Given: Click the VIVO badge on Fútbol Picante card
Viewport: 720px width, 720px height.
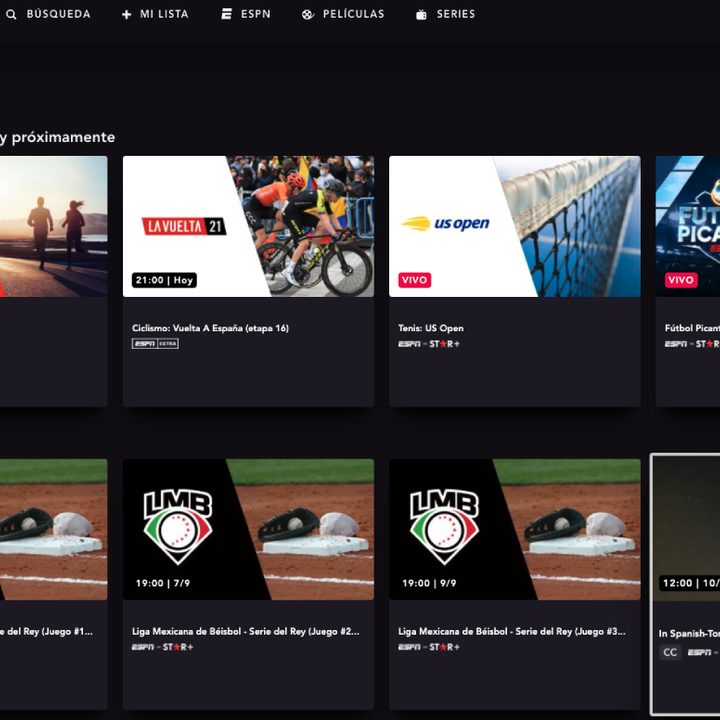Looking at the screenshot, I should (681, 280).
